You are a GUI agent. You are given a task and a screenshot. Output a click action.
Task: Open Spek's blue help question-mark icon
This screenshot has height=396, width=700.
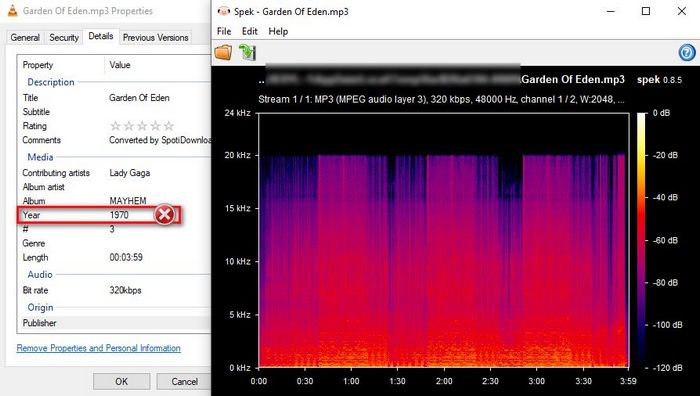(687, 52)
